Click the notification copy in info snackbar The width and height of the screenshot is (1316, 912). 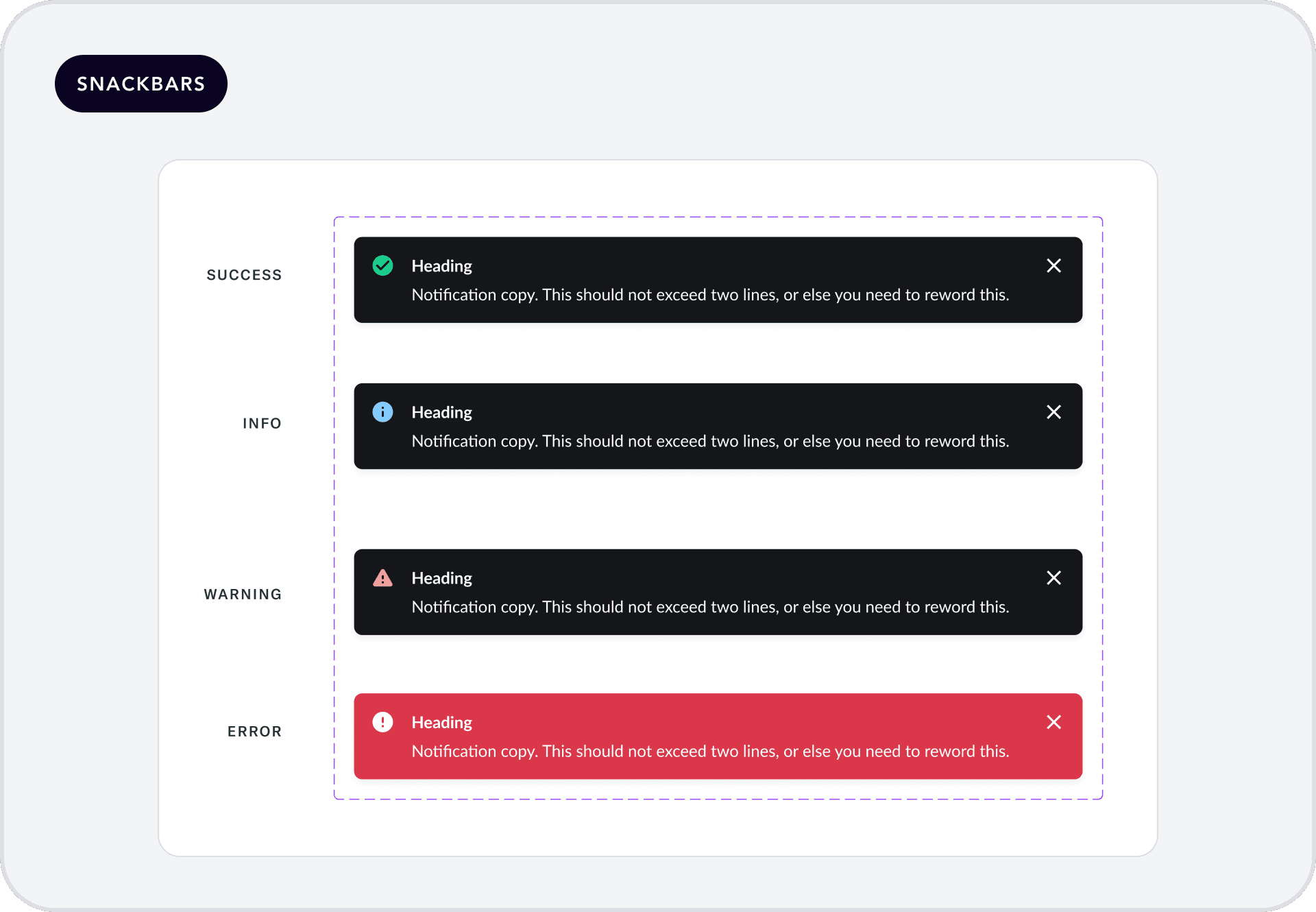tap(710, 441)
